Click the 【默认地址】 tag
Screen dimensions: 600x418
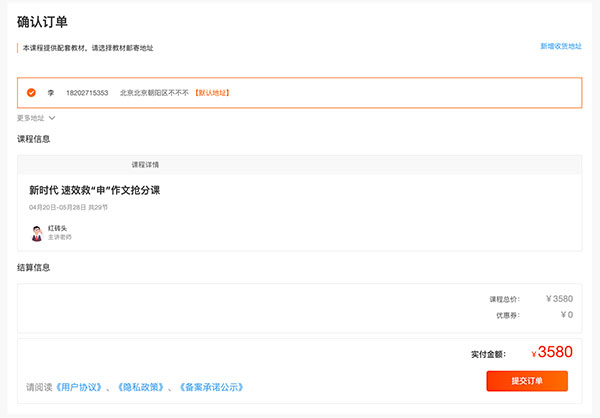(212, 93)
